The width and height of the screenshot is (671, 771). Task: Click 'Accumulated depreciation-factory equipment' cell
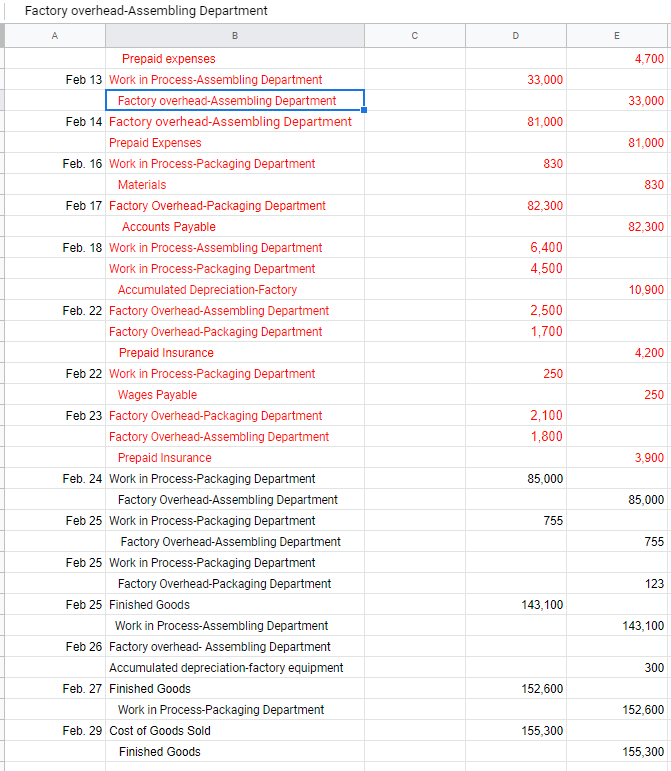point(235,668)
